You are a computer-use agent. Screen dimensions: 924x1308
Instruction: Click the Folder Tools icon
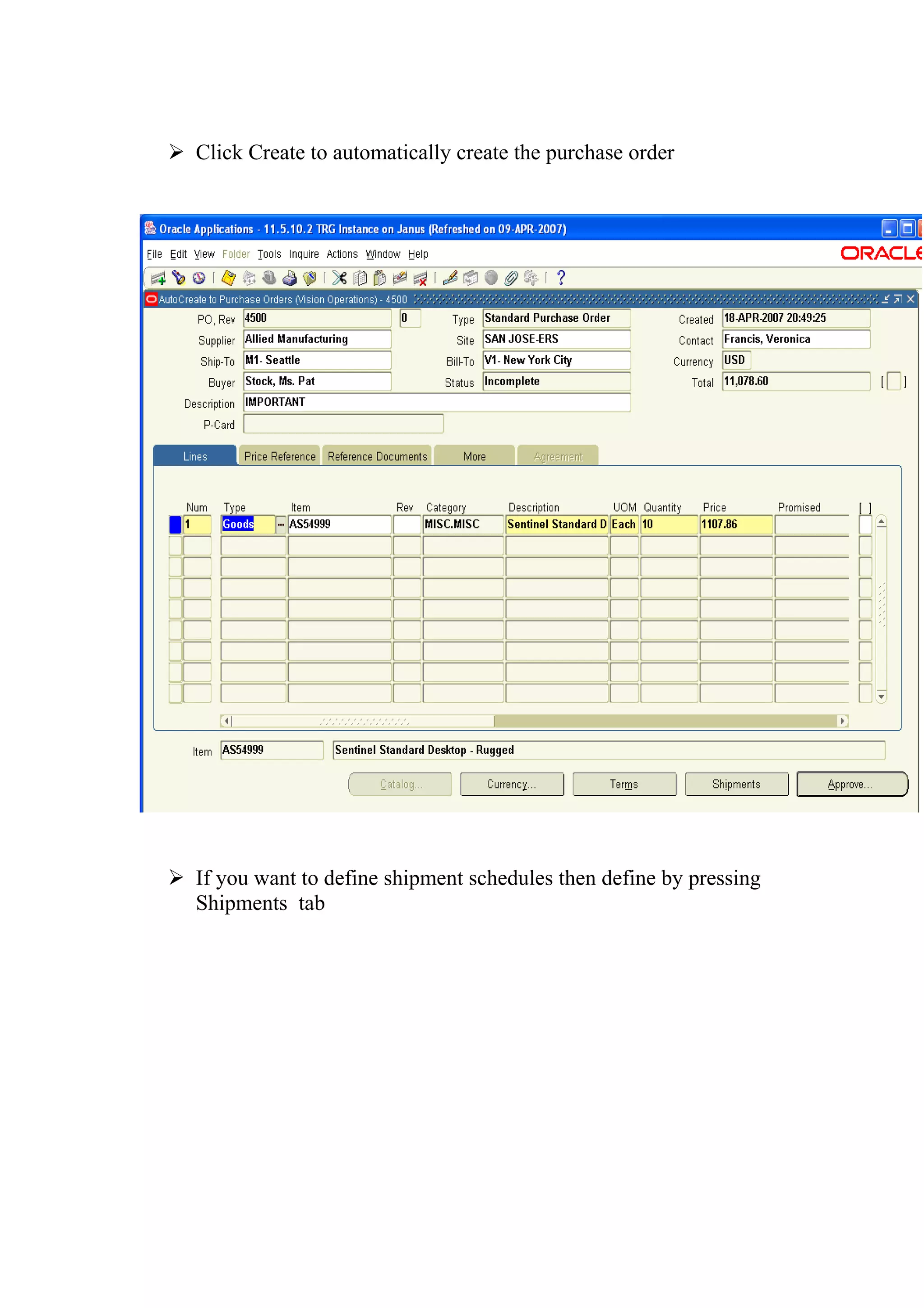click(x=531, y=278)
